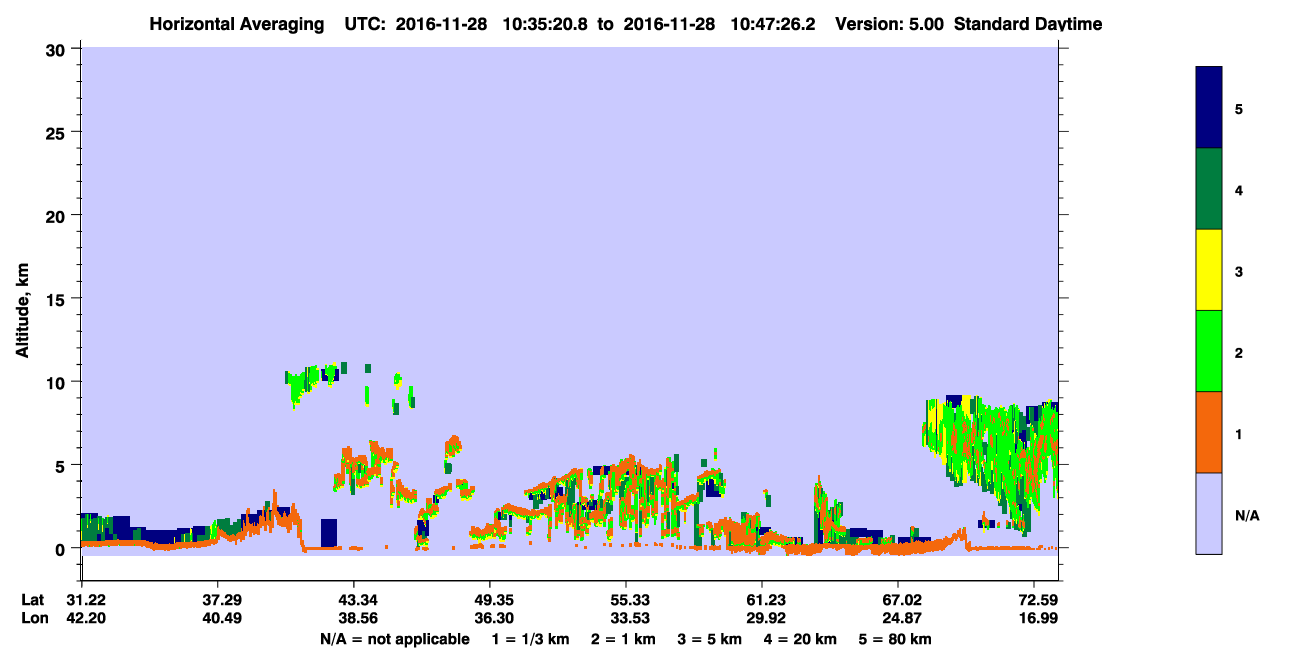Click colorbar label '1'
Viewport: 1300px width, 667px height.
[x=1239, y=433]
